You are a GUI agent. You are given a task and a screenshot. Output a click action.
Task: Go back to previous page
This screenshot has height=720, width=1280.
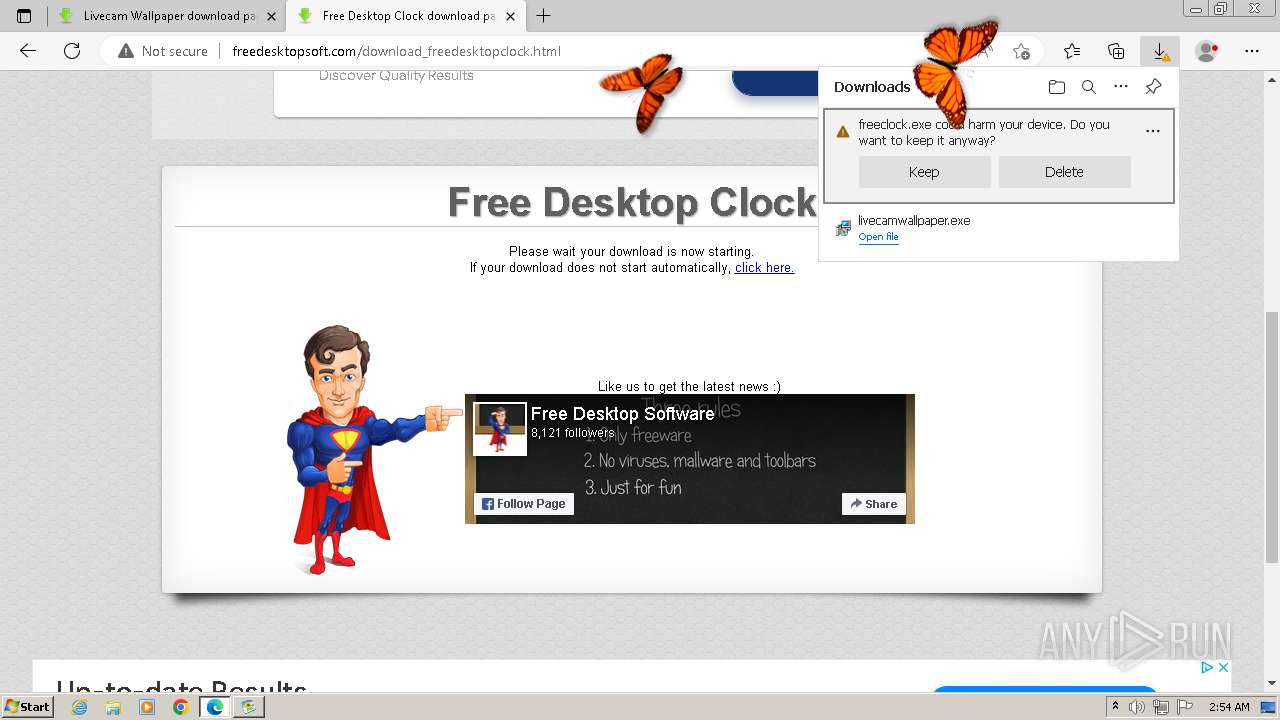(28, 51)
